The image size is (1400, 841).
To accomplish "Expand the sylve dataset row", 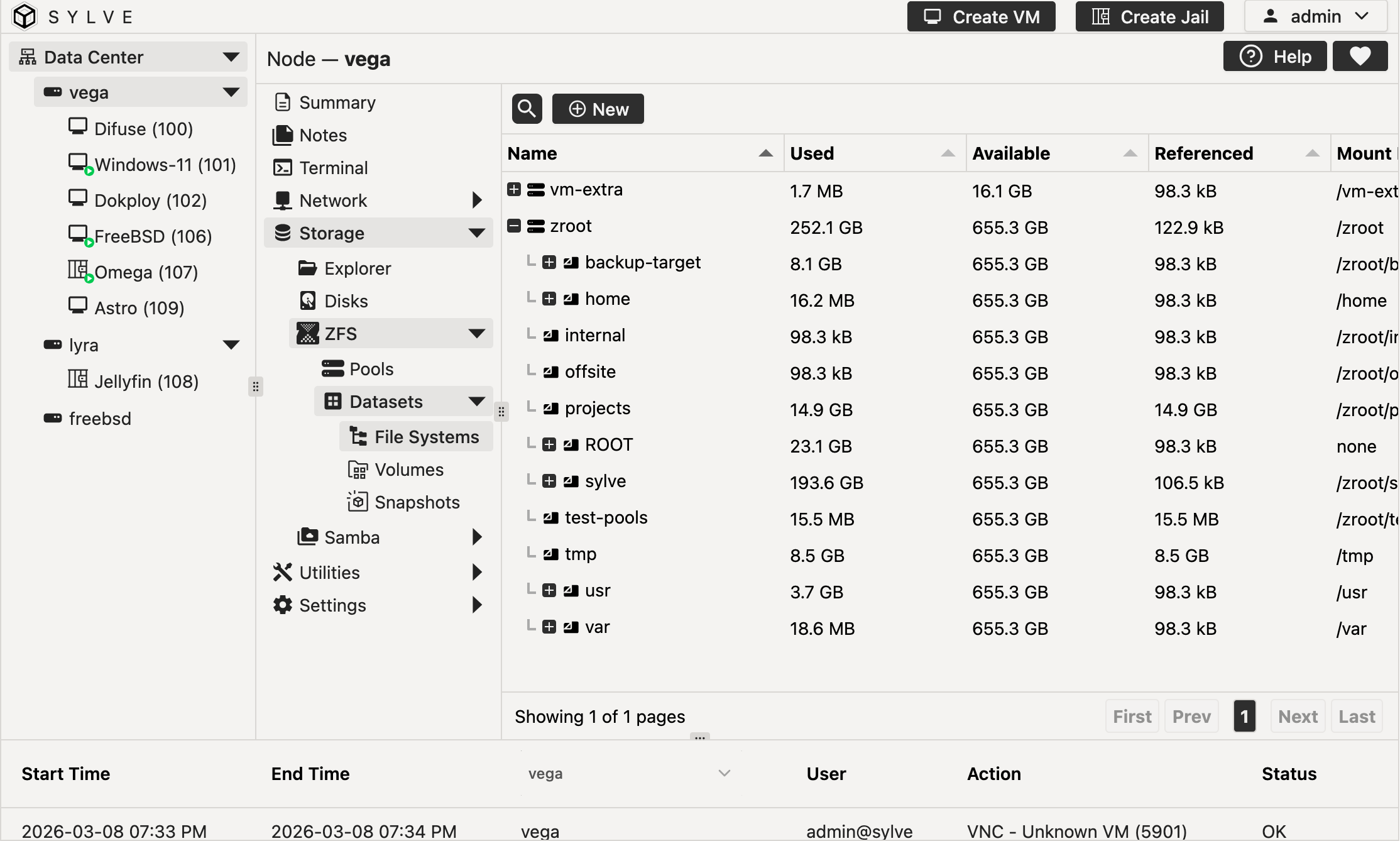I will tap(549, 480).
